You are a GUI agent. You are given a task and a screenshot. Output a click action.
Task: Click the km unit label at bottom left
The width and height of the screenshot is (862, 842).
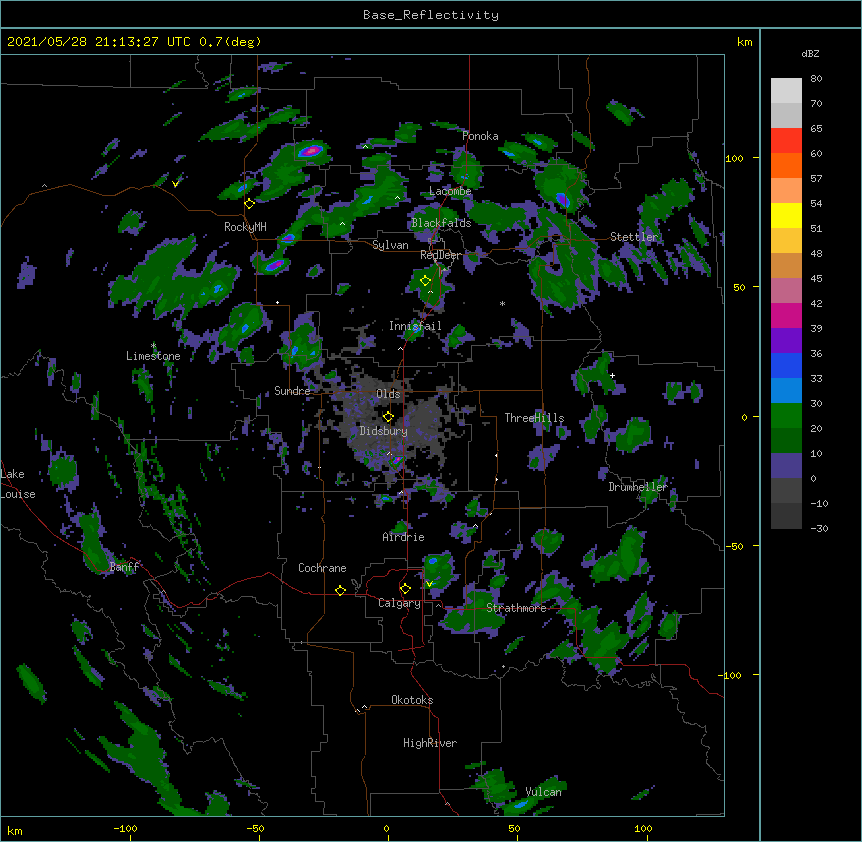[15, 830]
